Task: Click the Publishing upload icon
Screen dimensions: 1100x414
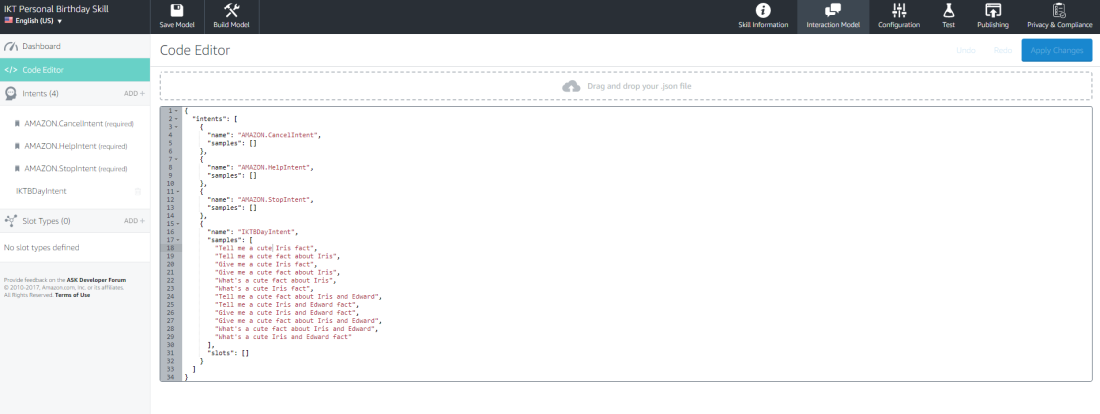Action: coord(993,11)
